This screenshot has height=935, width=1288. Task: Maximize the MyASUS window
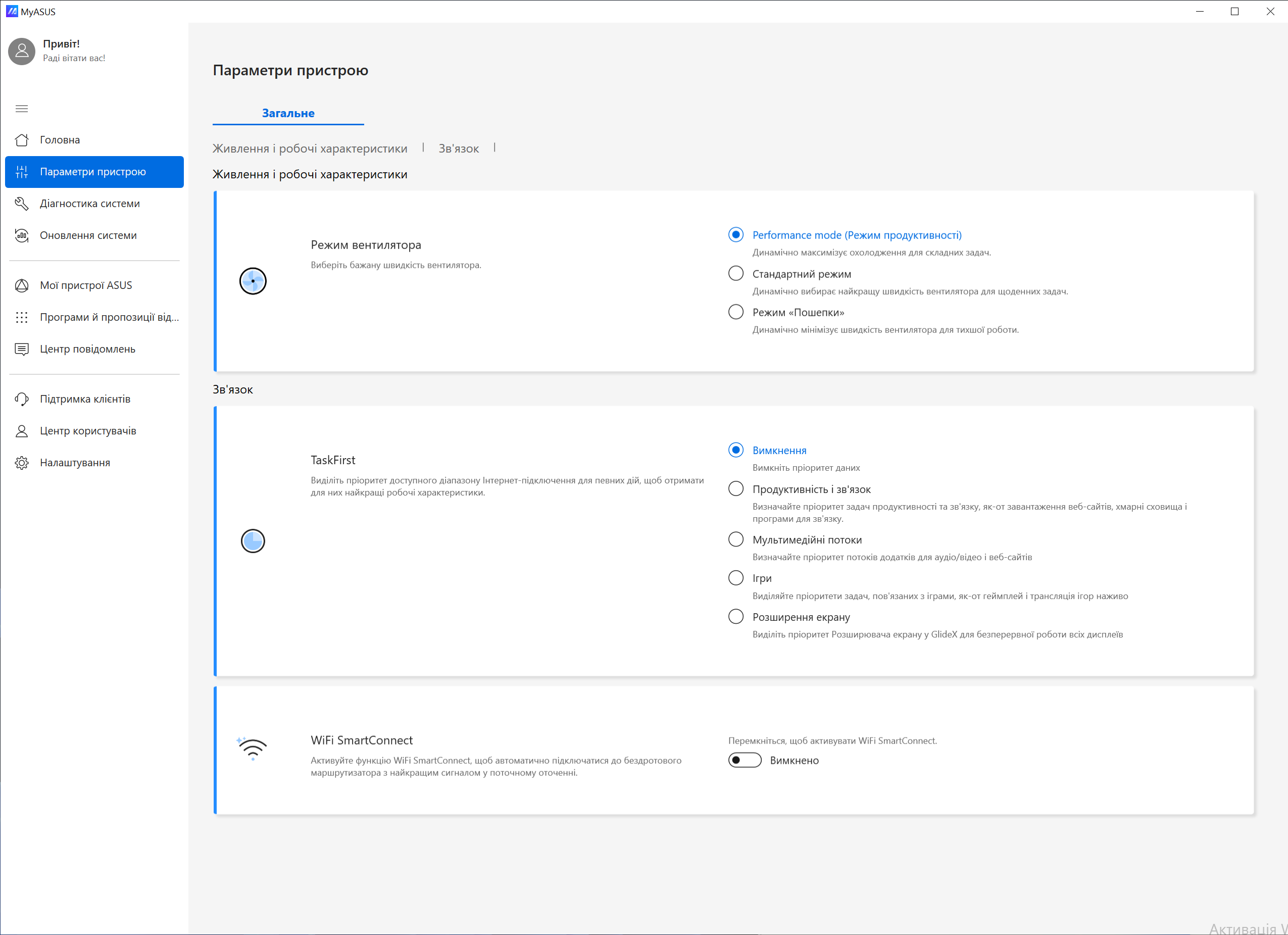click(x=1234, y=11)
